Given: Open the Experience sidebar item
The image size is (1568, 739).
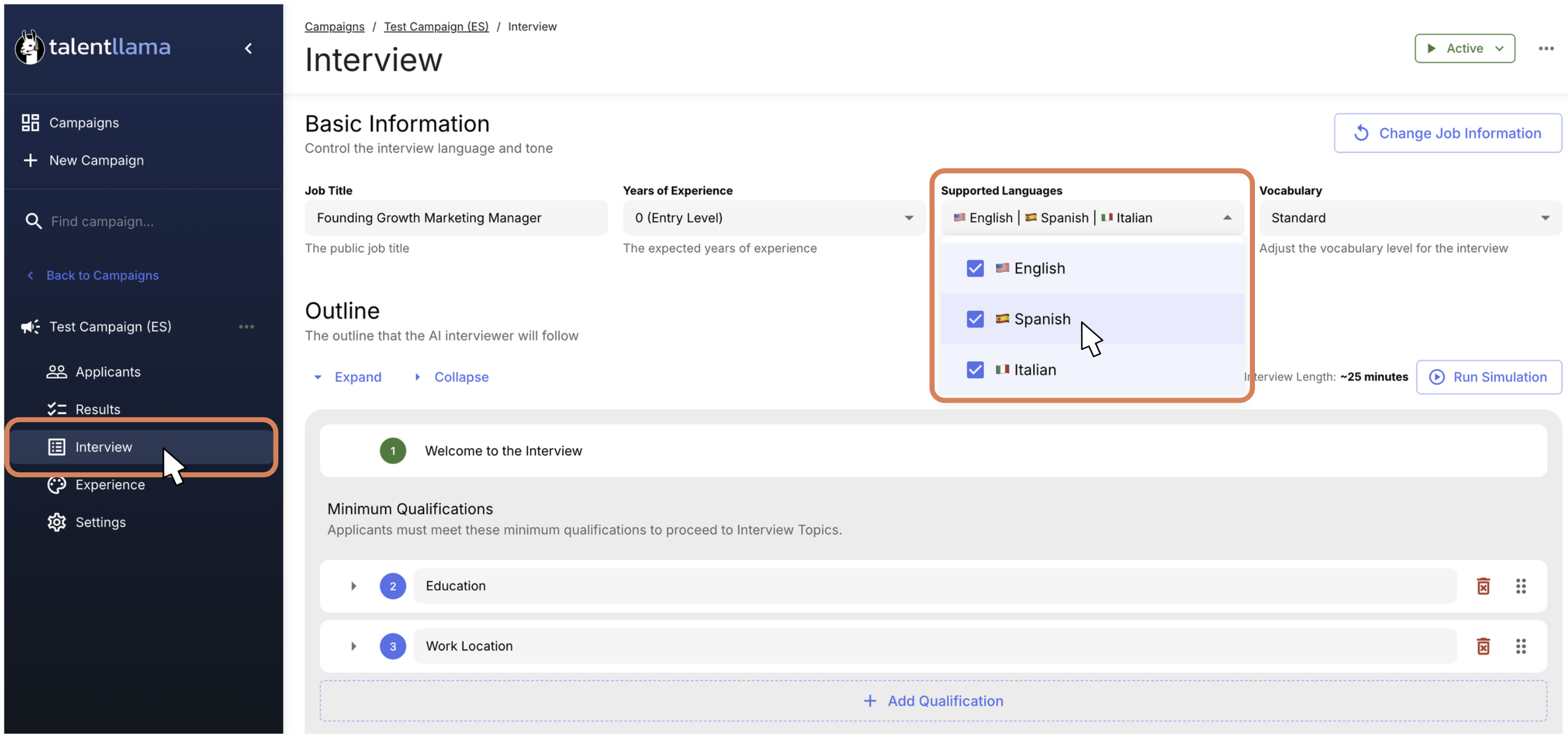Looking at the screenshot, I should (x=109, y=485).
